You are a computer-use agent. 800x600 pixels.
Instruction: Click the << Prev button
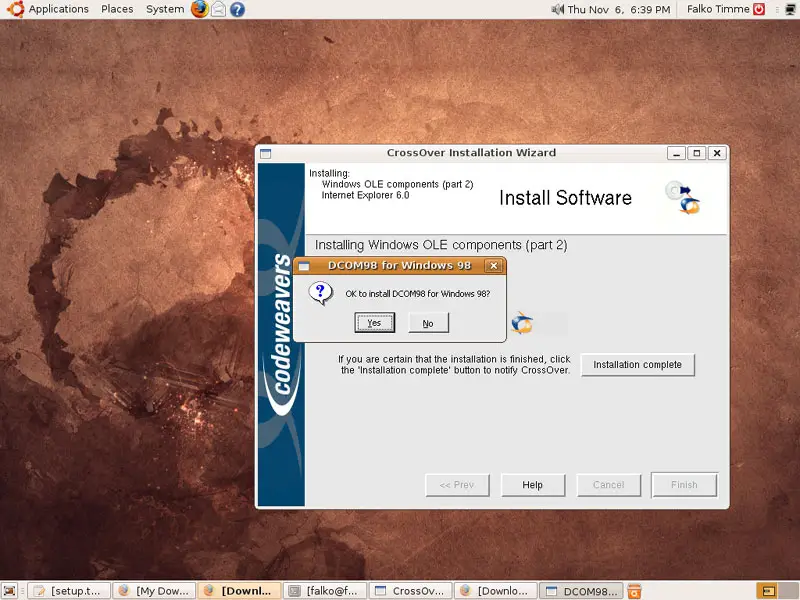point(457,485)
